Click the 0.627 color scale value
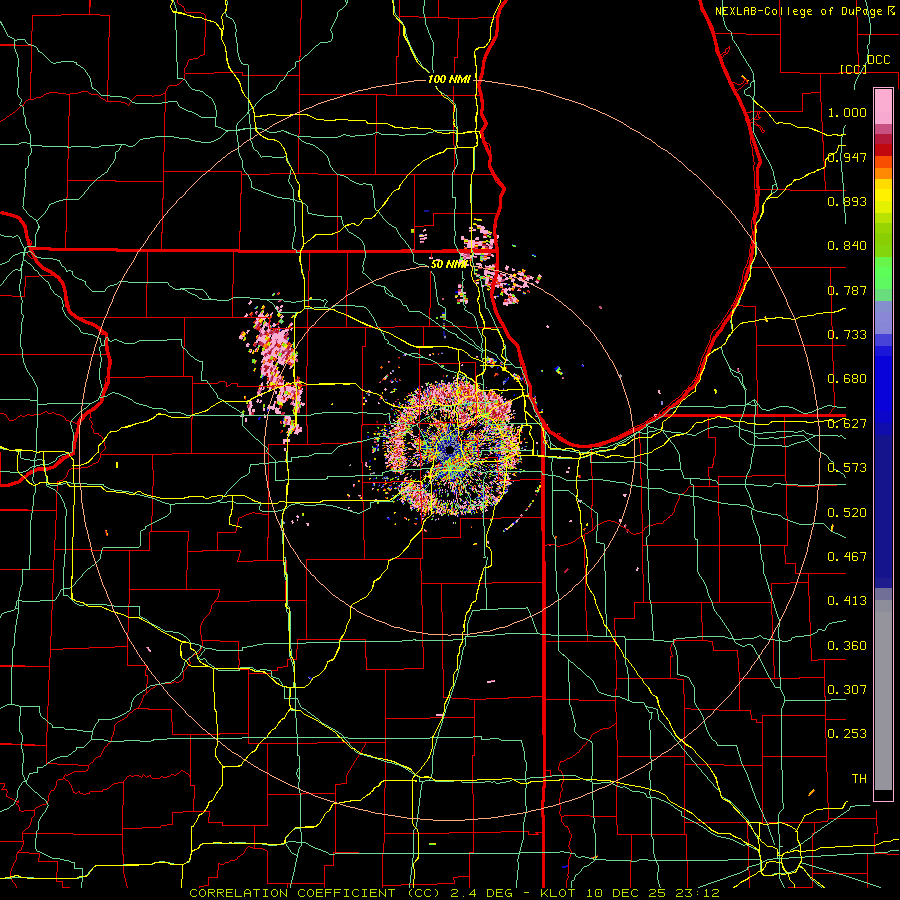900x900 pixels. coord(847,424)
